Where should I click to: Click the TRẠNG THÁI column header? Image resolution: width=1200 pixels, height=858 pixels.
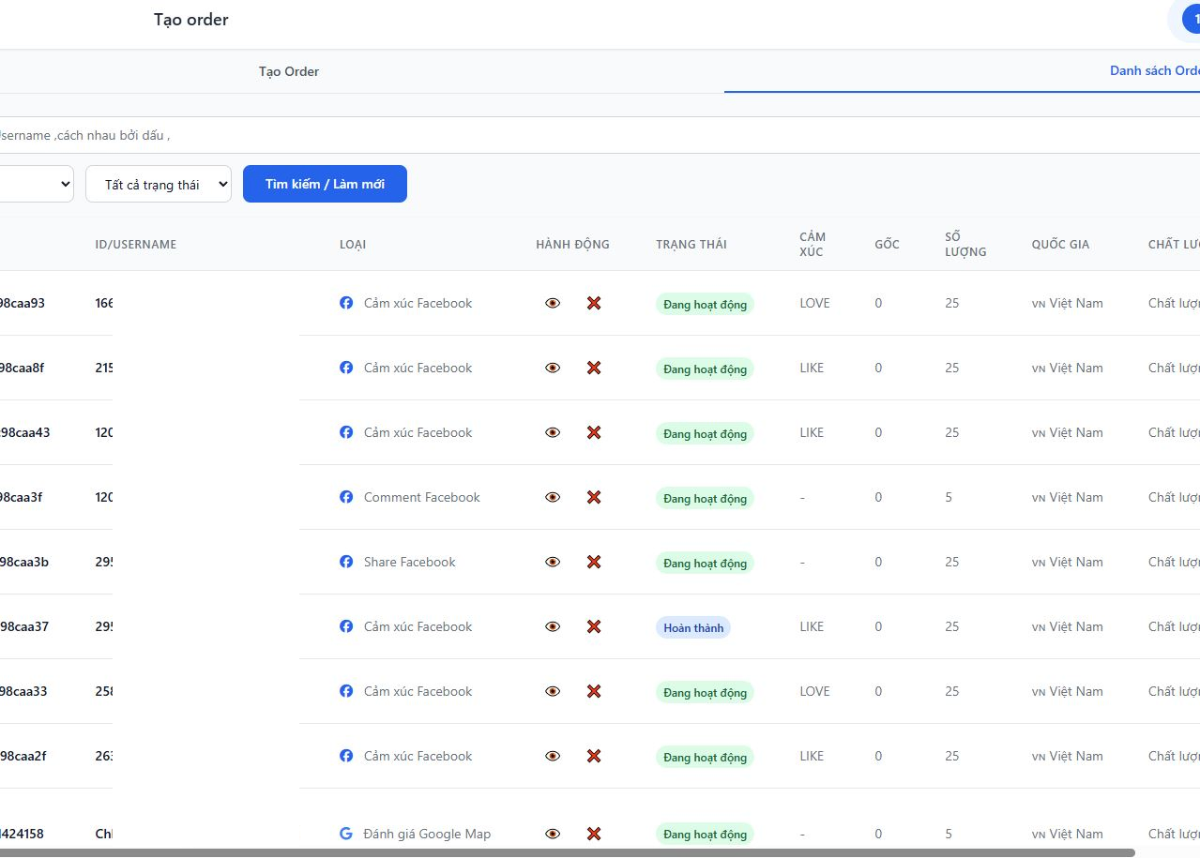pyautogui.click(x=691, y=244)
